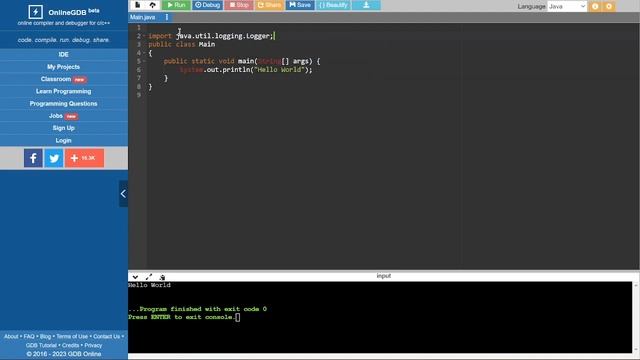
Task: Collapse the console with the down chevron
Action: (135, 277)
